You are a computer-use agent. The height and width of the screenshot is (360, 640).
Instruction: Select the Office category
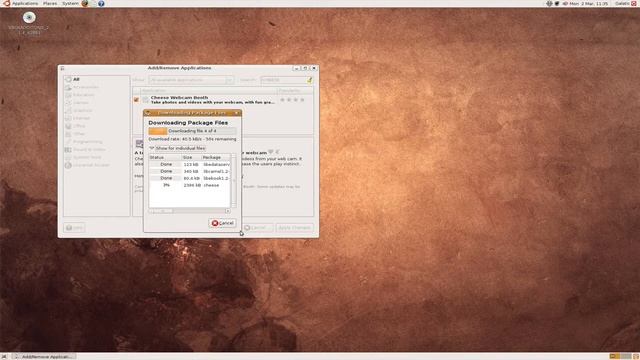click(x=96, y=126)
